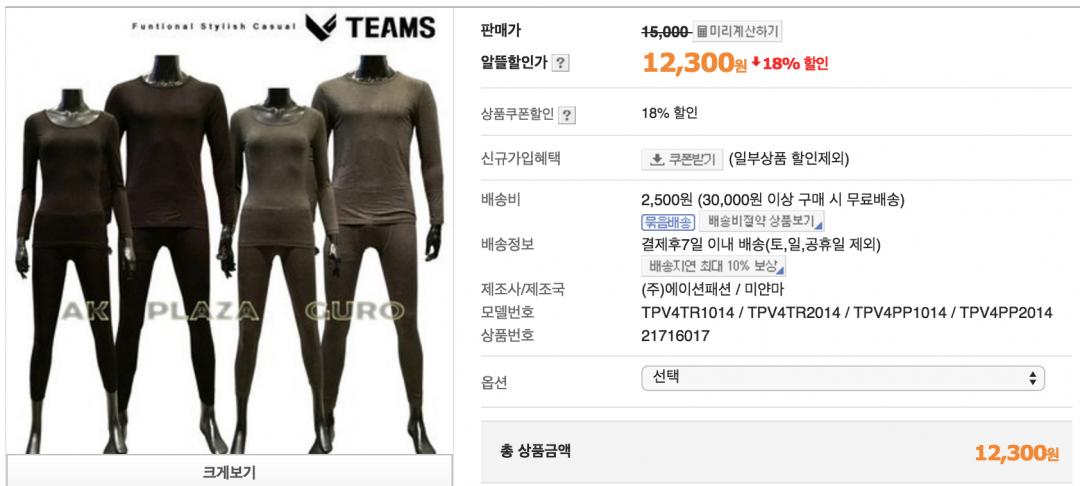1080x486 pixels.
Task: Click 크게보기 to enlarge the product image
Action: click(229, 472)
